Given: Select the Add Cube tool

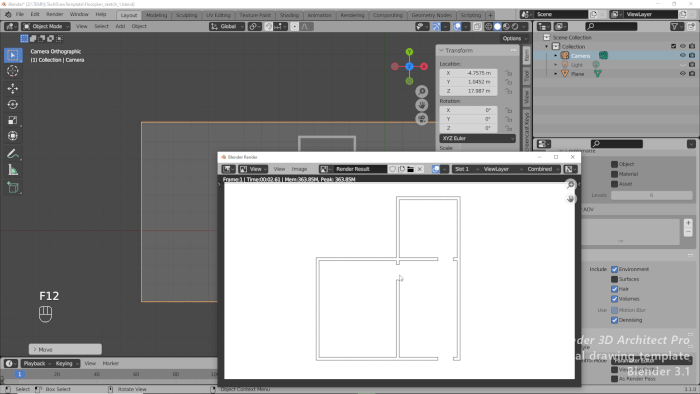Looking at the screenshot, I should coord(12,187).
